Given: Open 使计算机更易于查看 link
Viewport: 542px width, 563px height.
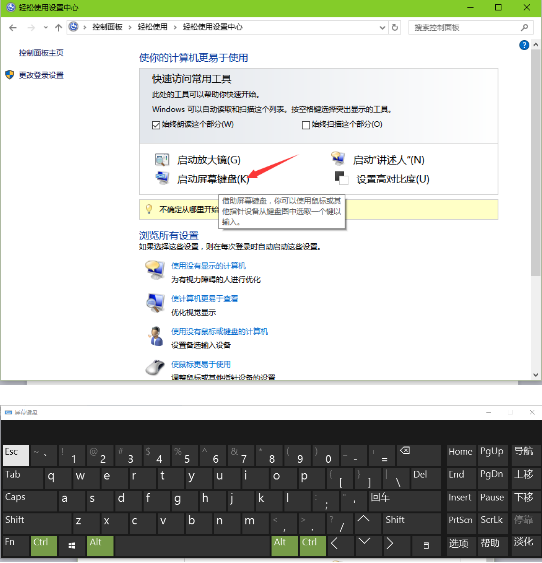Looking at the screenshot, I should coord(205,299).
